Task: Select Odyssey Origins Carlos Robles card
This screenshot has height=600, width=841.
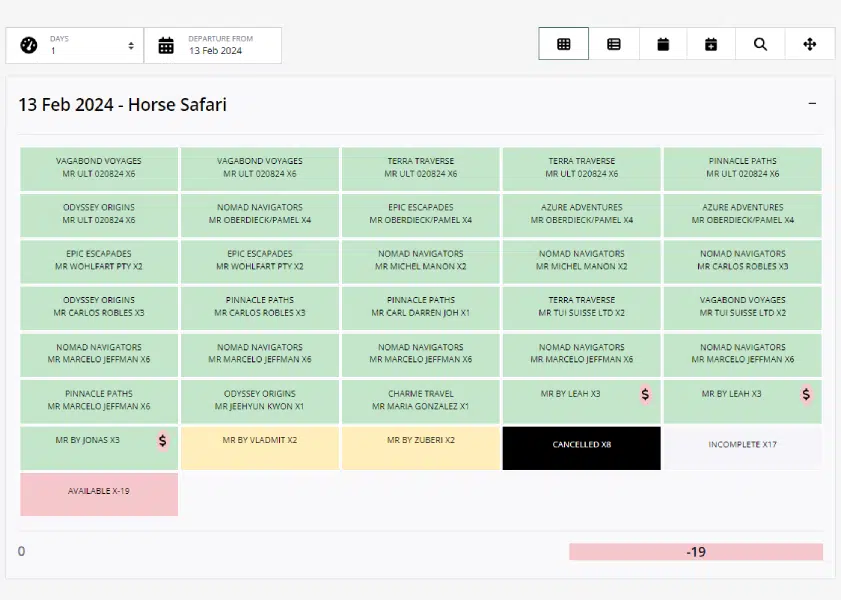Action: coord(99,308)
